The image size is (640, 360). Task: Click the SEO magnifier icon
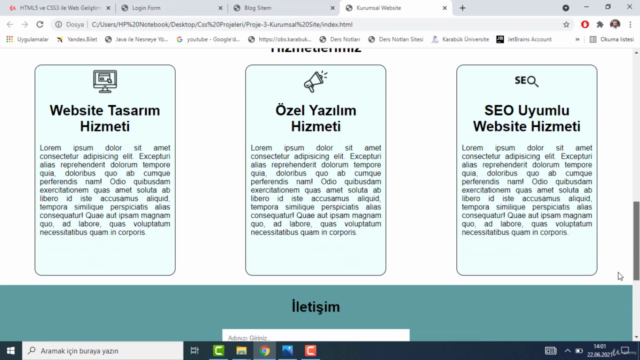(527, 81)
